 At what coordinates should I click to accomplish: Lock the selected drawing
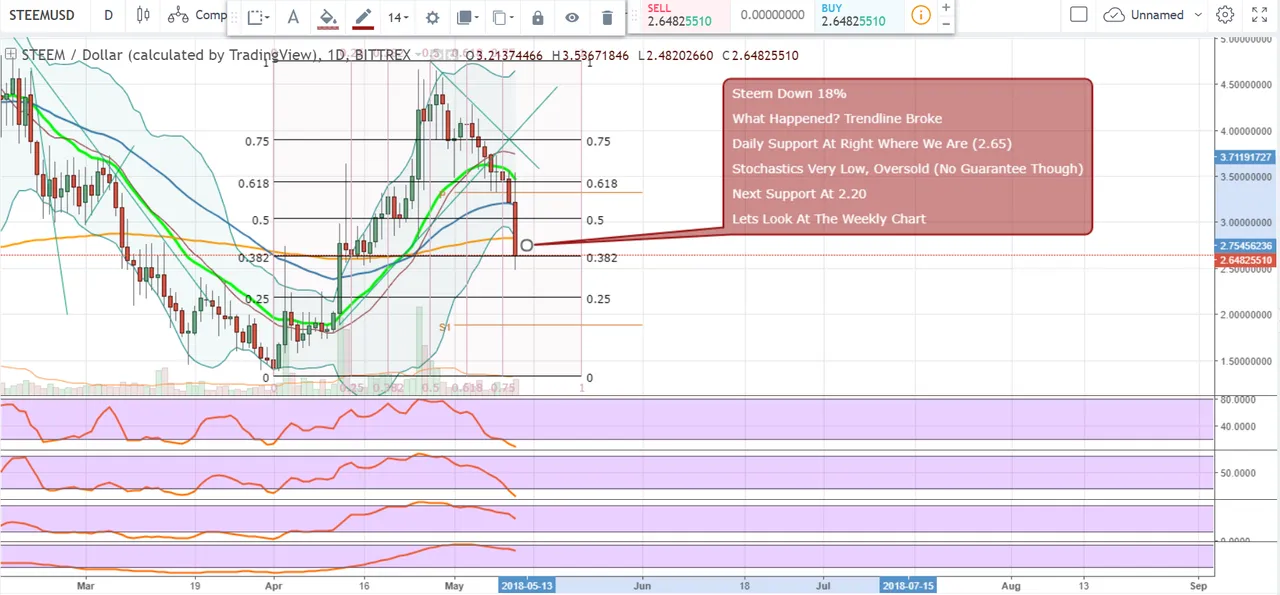click(x=538, y=17)
